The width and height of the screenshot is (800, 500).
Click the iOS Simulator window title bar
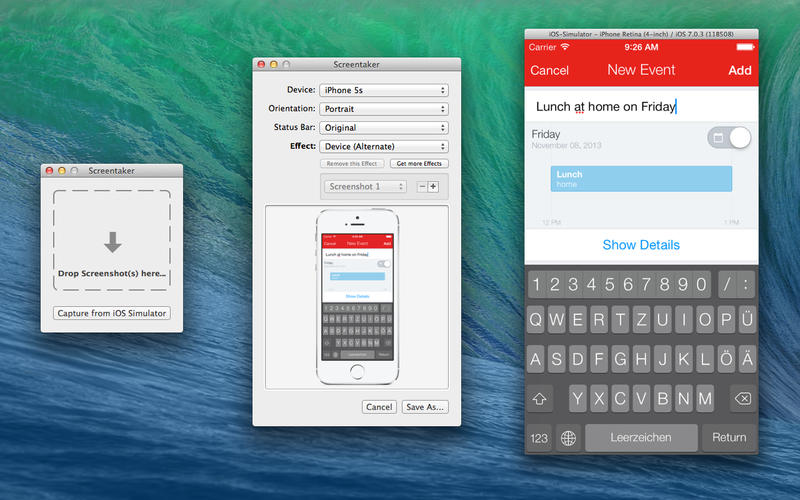[641, 34]
